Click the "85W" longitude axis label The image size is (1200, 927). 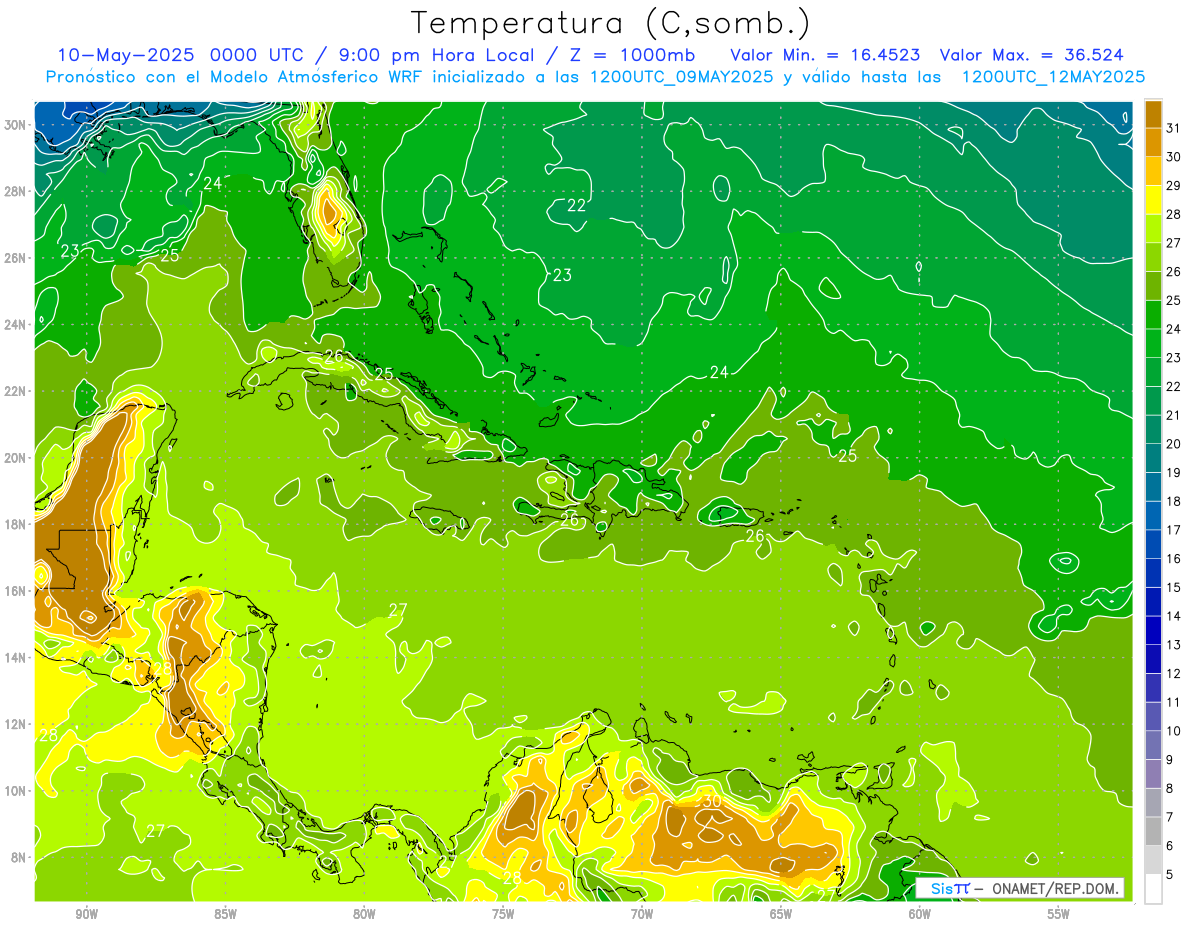(x=225, y=914)
